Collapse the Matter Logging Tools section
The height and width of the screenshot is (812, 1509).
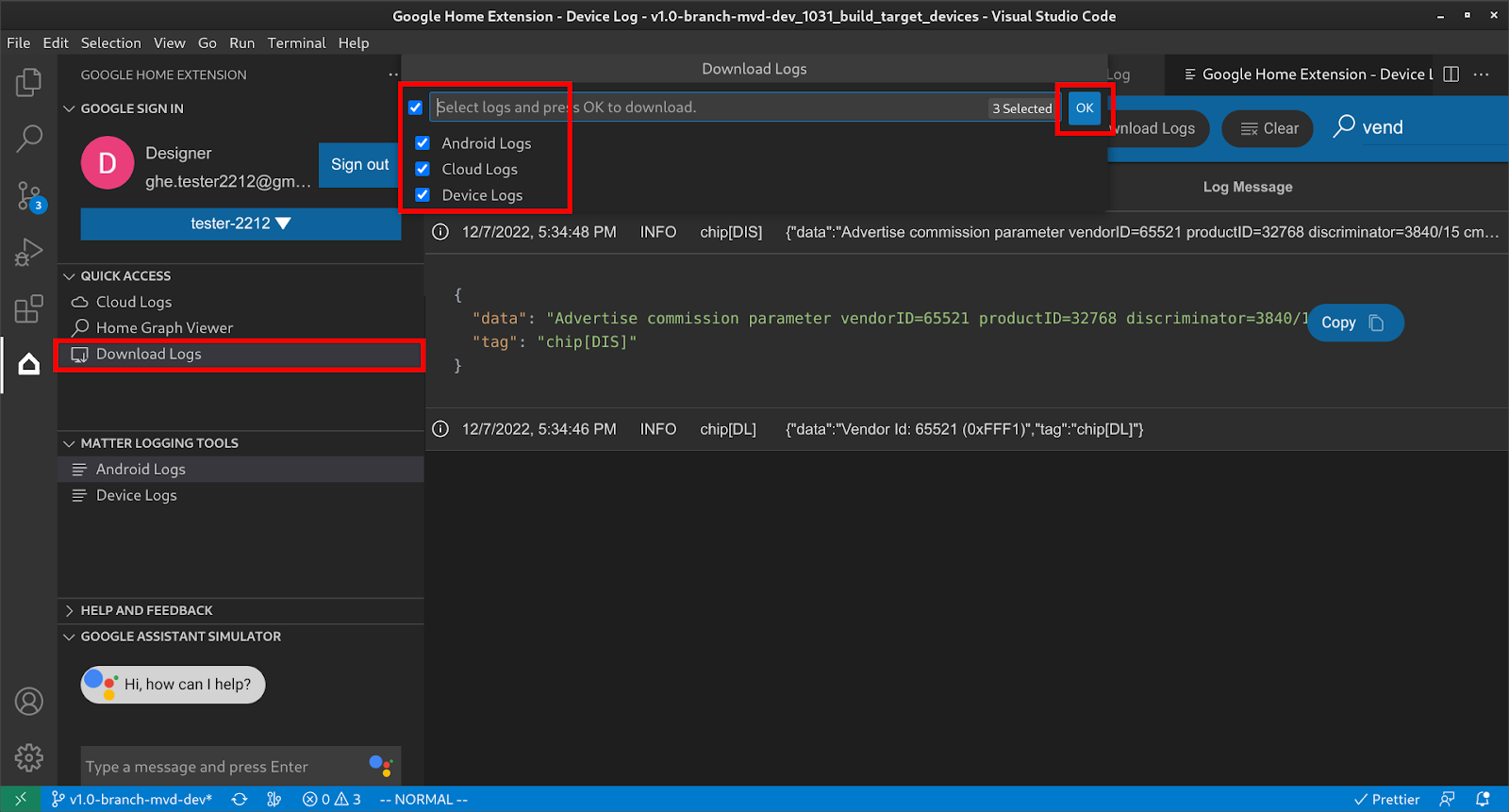(x=158, y=443)
